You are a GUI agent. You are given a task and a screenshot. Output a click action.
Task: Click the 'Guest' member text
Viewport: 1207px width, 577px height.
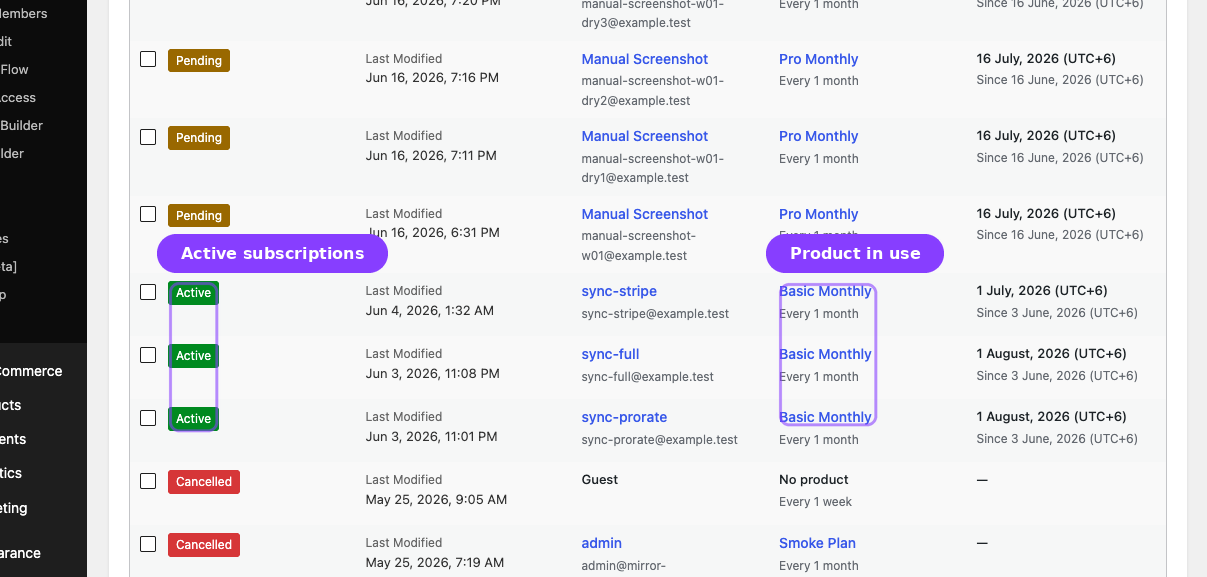tap(600, 480)
